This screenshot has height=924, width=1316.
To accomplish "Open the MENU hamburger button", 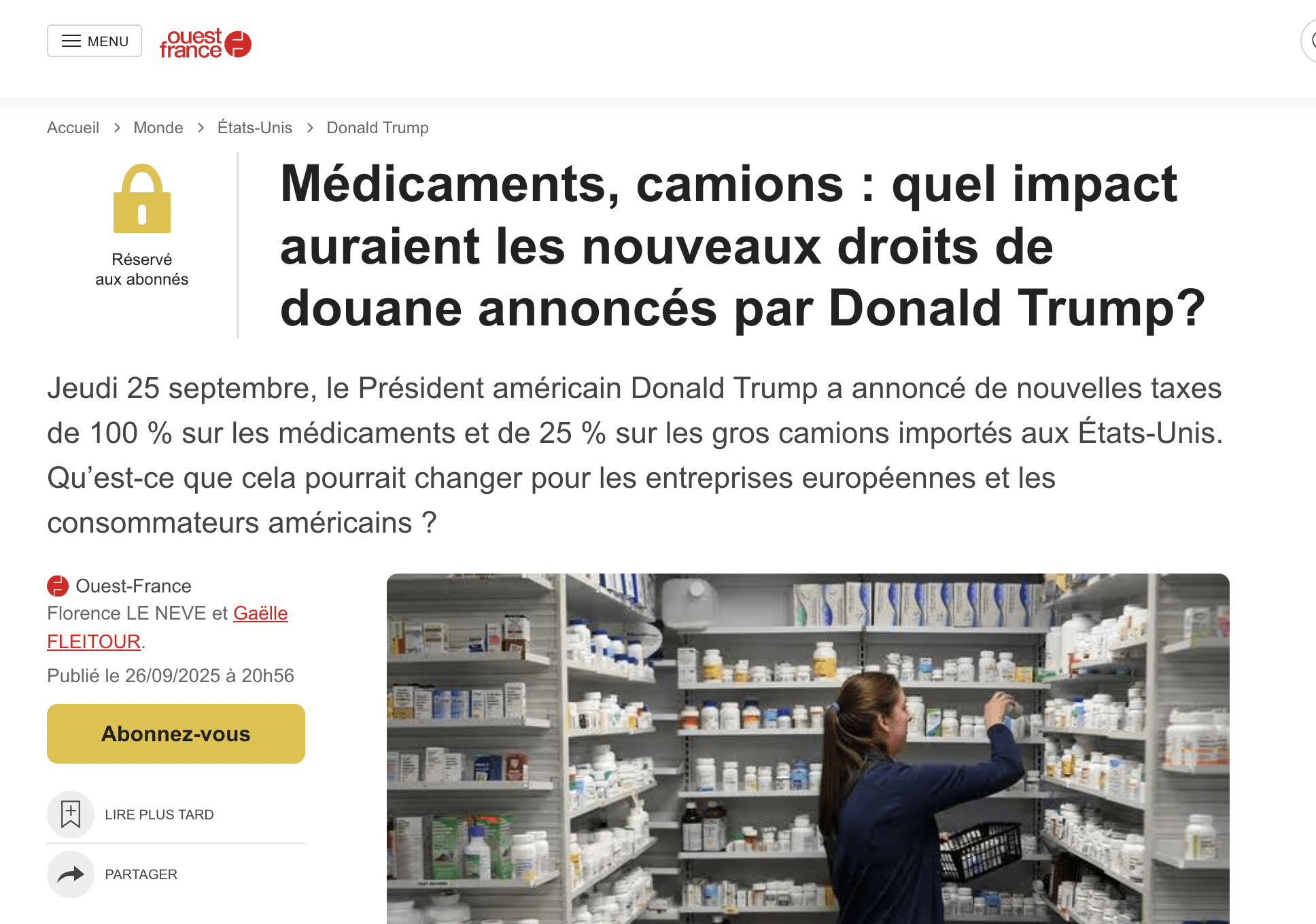I will tap(94, 41).
